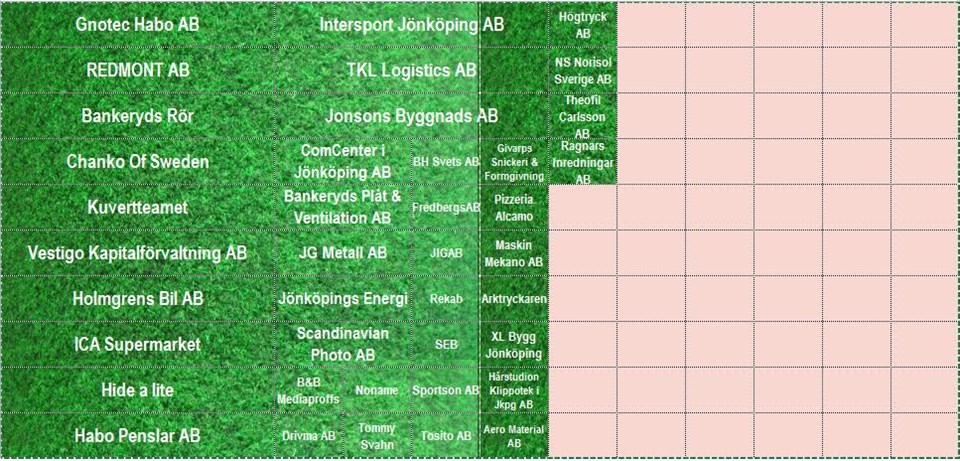Image resolution: width=960 pixels, height=461 pixels.
Task: Select the Kuvertteamet sponsor cell
Action: pyautogui.click(x=138, y=208)
